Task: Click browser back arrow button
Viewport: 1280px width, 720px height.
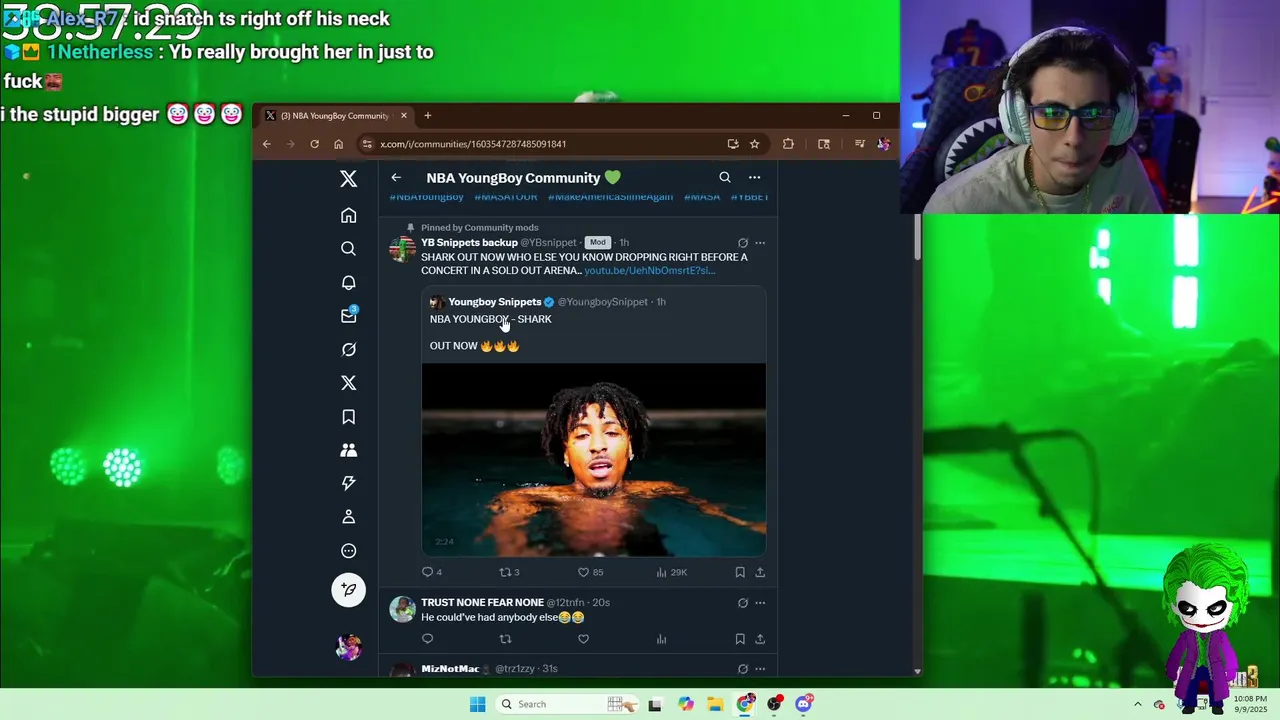Action: (x=266, y=144)
